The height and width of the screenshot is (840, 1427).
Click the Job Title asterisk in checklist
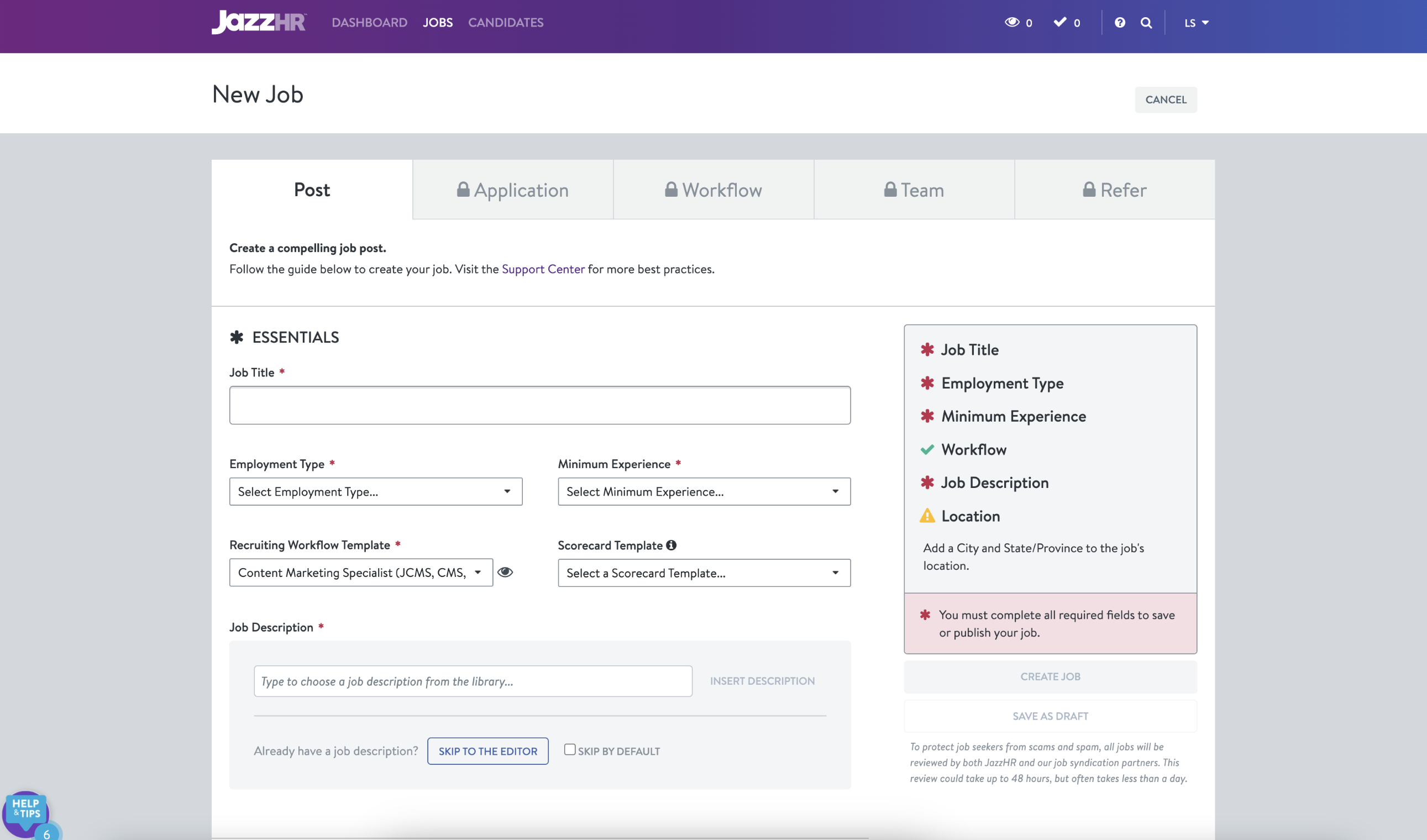[927, 350]
